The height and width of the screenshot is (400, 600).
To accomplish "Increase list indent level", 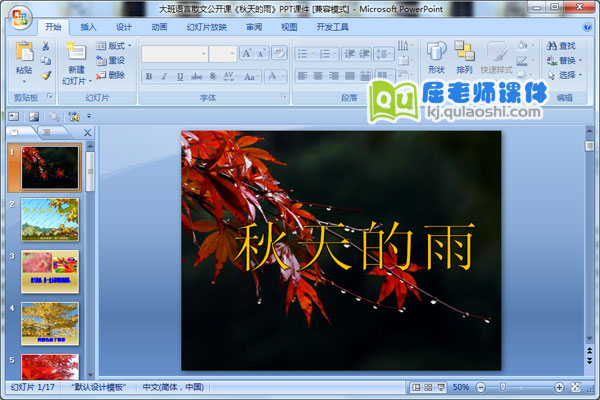I will tap(364, 54).
